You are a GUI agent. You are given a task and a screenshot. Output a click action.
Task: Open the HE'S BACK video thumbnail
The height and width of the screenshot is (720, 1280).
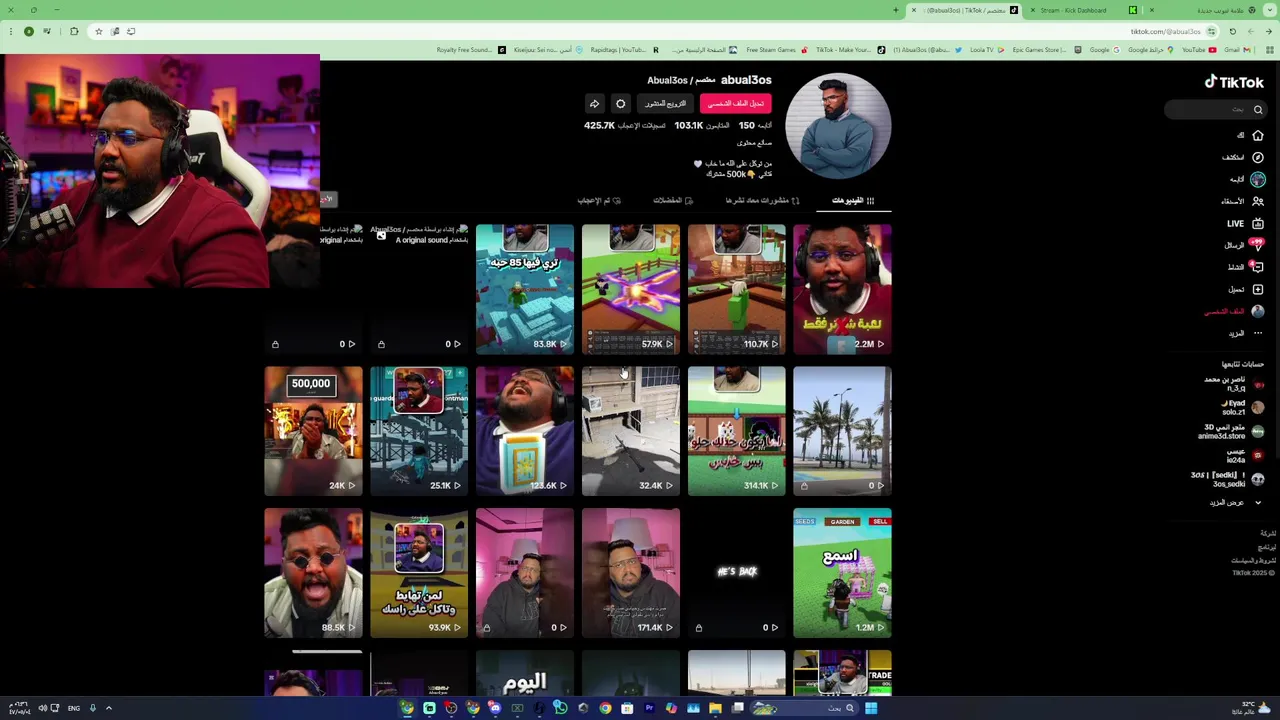click(x=736, y=573)
